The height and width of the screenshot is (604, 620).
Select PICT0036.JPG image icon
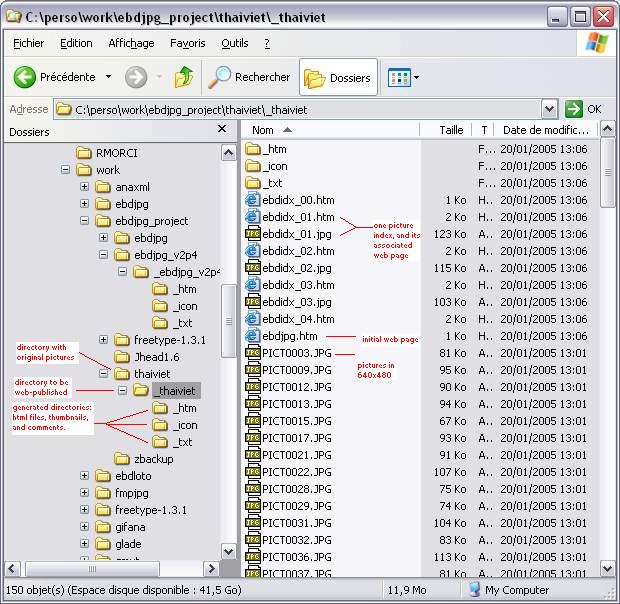point(252,557)
